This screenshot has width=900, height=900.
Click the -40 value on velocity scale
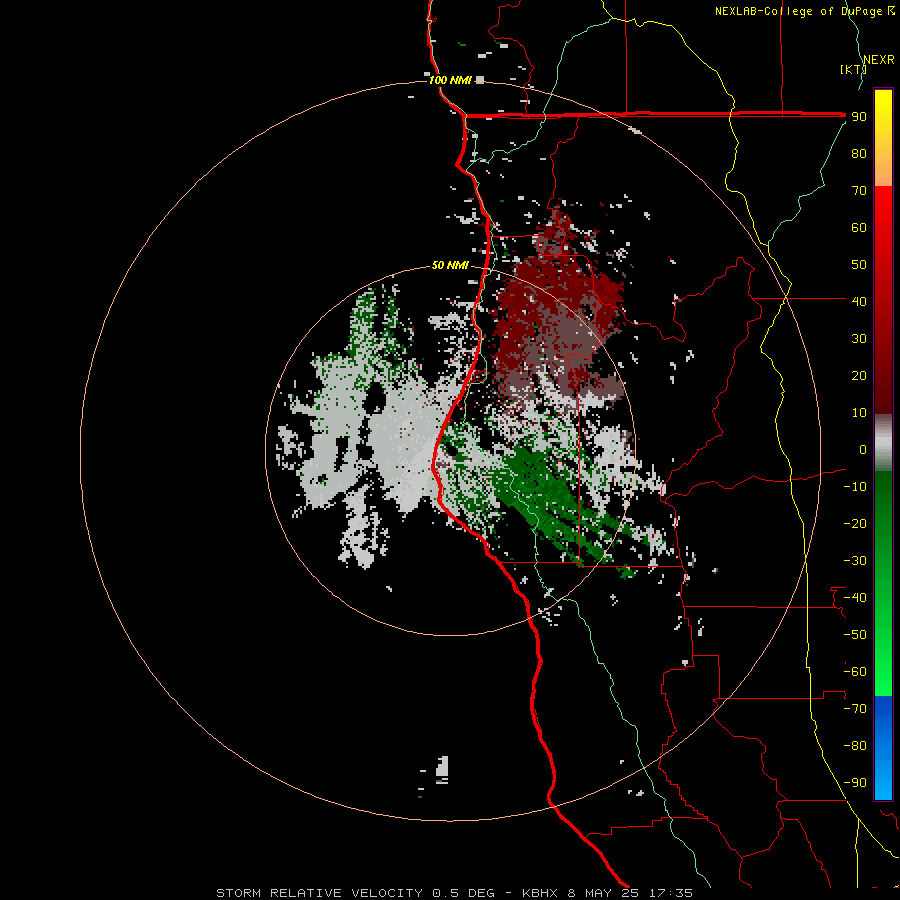coord(855,598)
